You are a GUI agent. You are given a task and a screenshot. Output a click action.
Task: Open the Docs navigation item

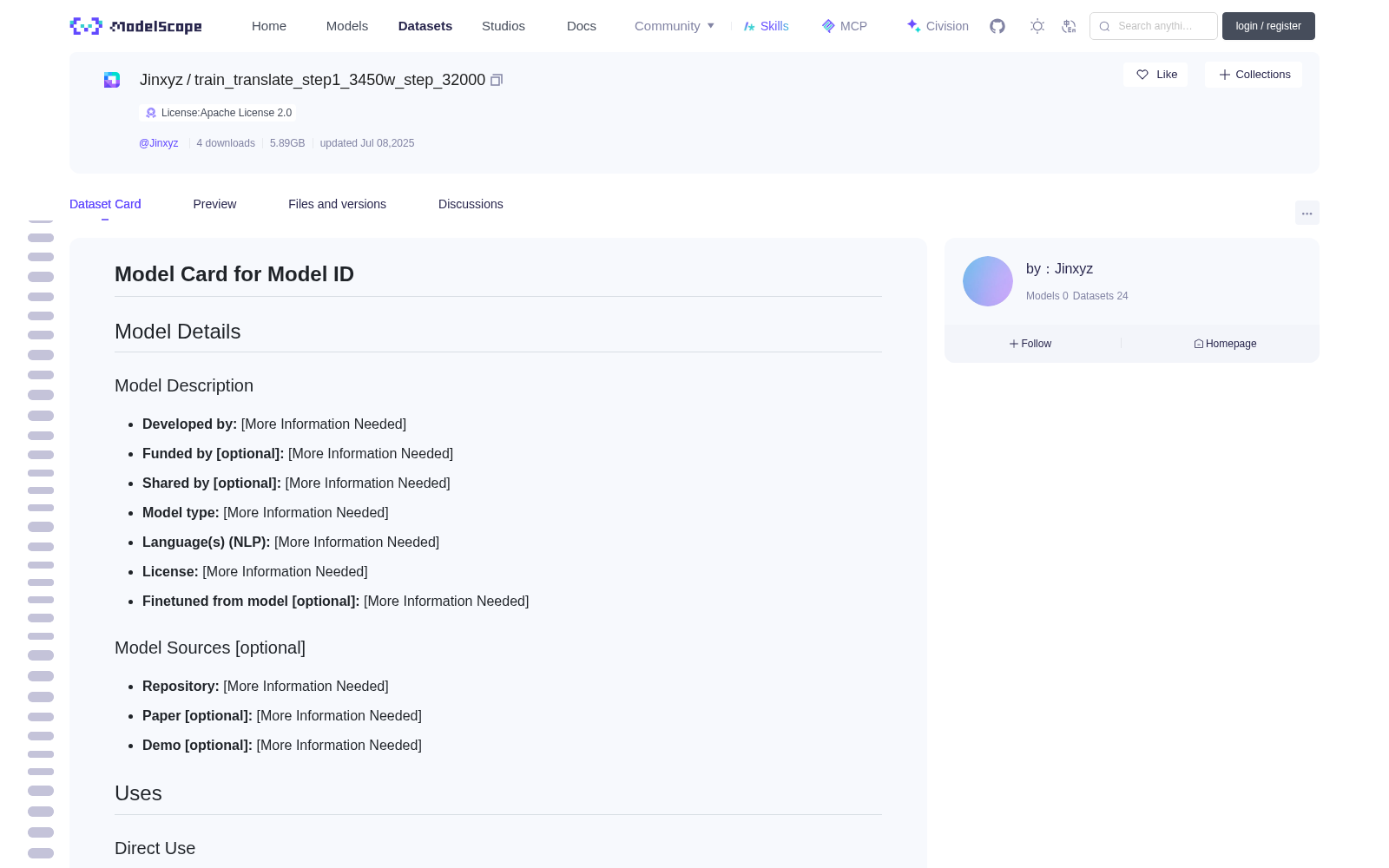tap(582, 26)
